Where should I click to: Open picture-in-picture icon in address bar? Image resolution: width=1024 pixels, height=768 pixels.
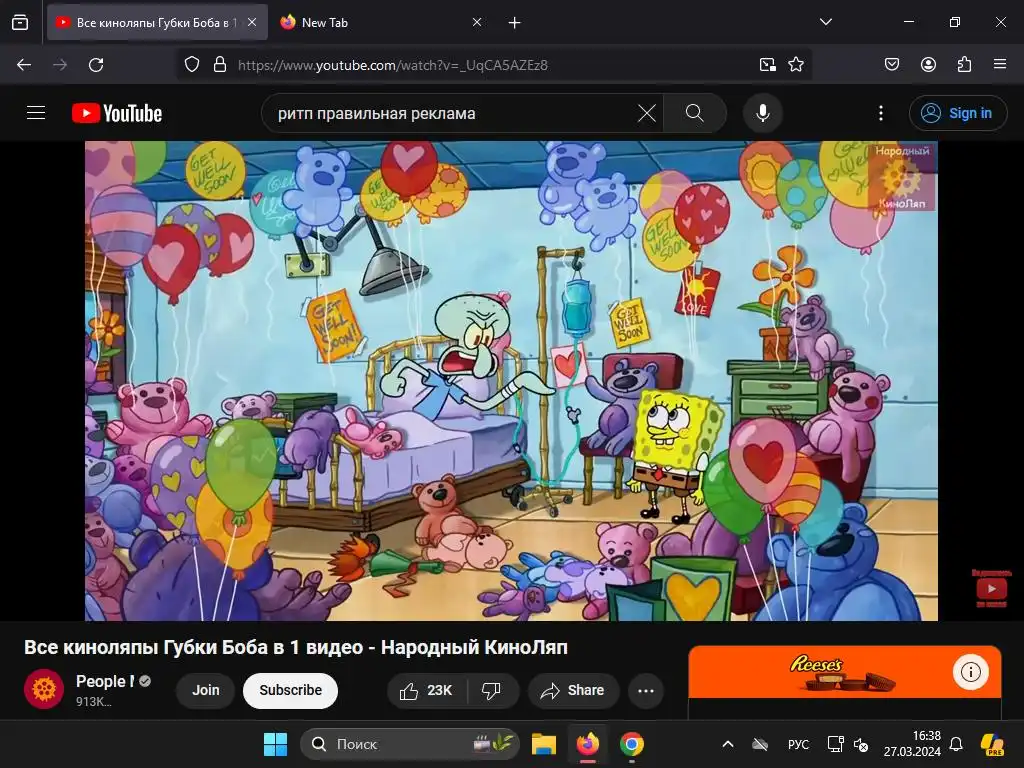click(x=767, y=65)
